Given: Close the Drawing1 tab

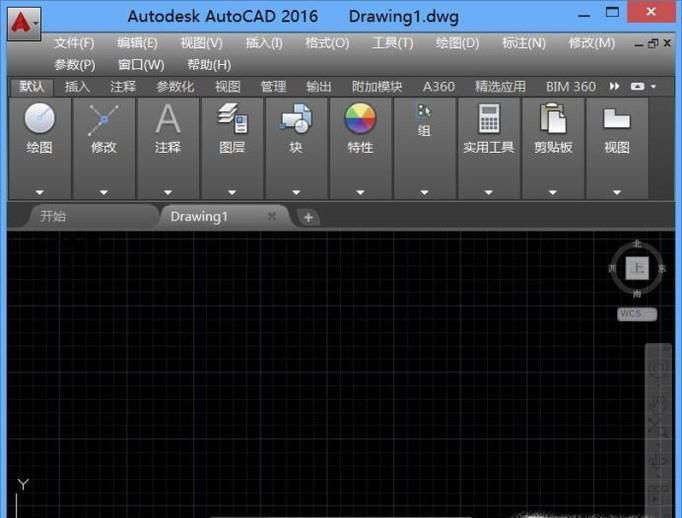Looking at the screenshot, I should click(272, 216).
